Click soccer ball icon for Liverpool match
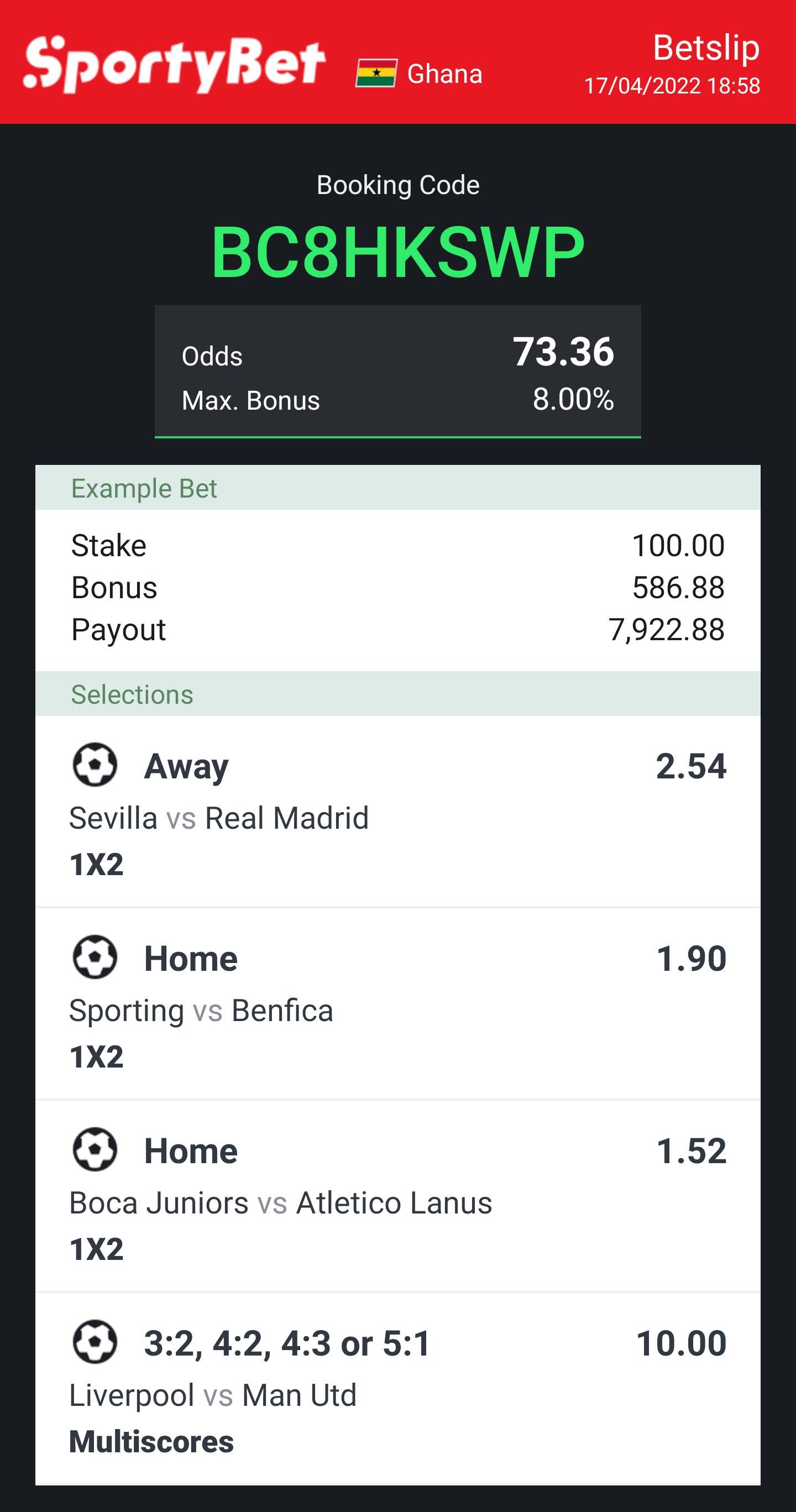Screen dimensions: 796x1512 (x=95, y=1342)
